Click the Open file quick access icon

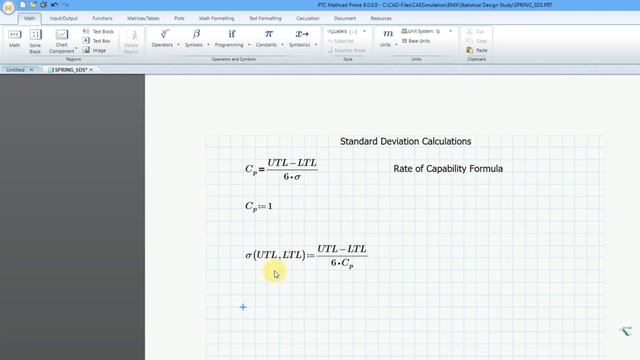click(33, 5)
